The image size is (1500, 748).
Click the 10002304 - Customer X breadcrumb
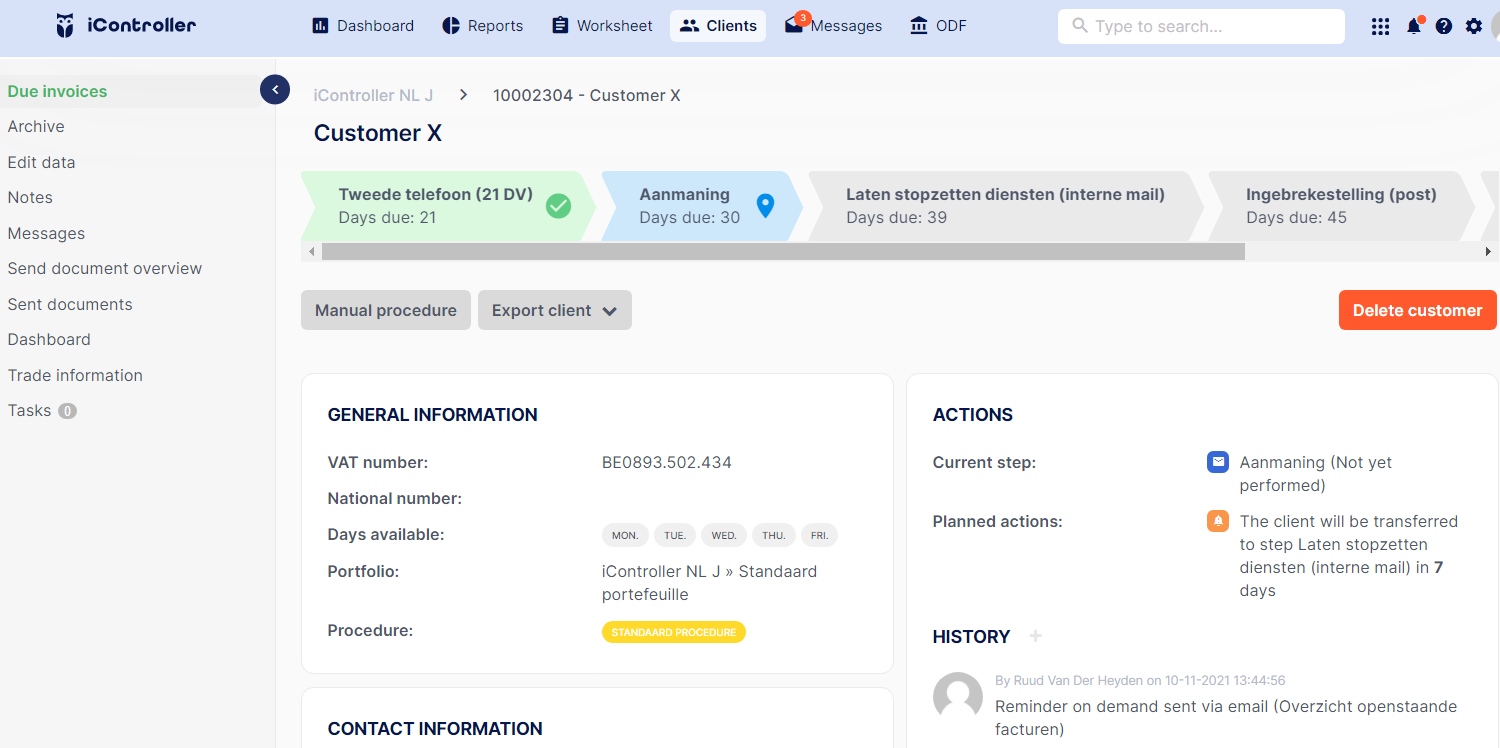[587, 95]
